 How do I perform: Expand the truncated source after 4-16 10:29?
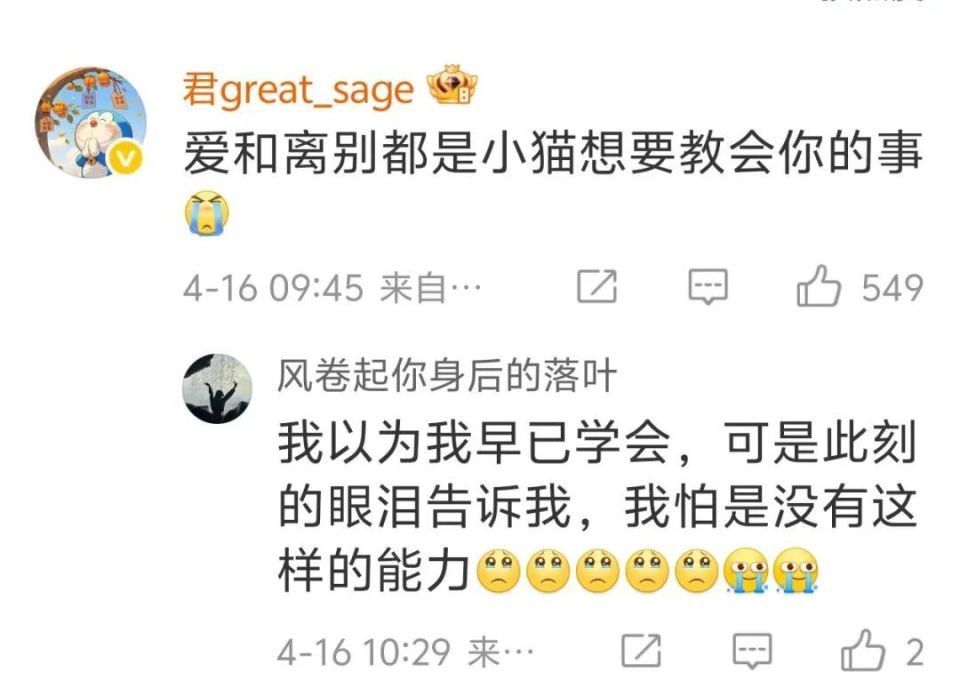[501, 652]
